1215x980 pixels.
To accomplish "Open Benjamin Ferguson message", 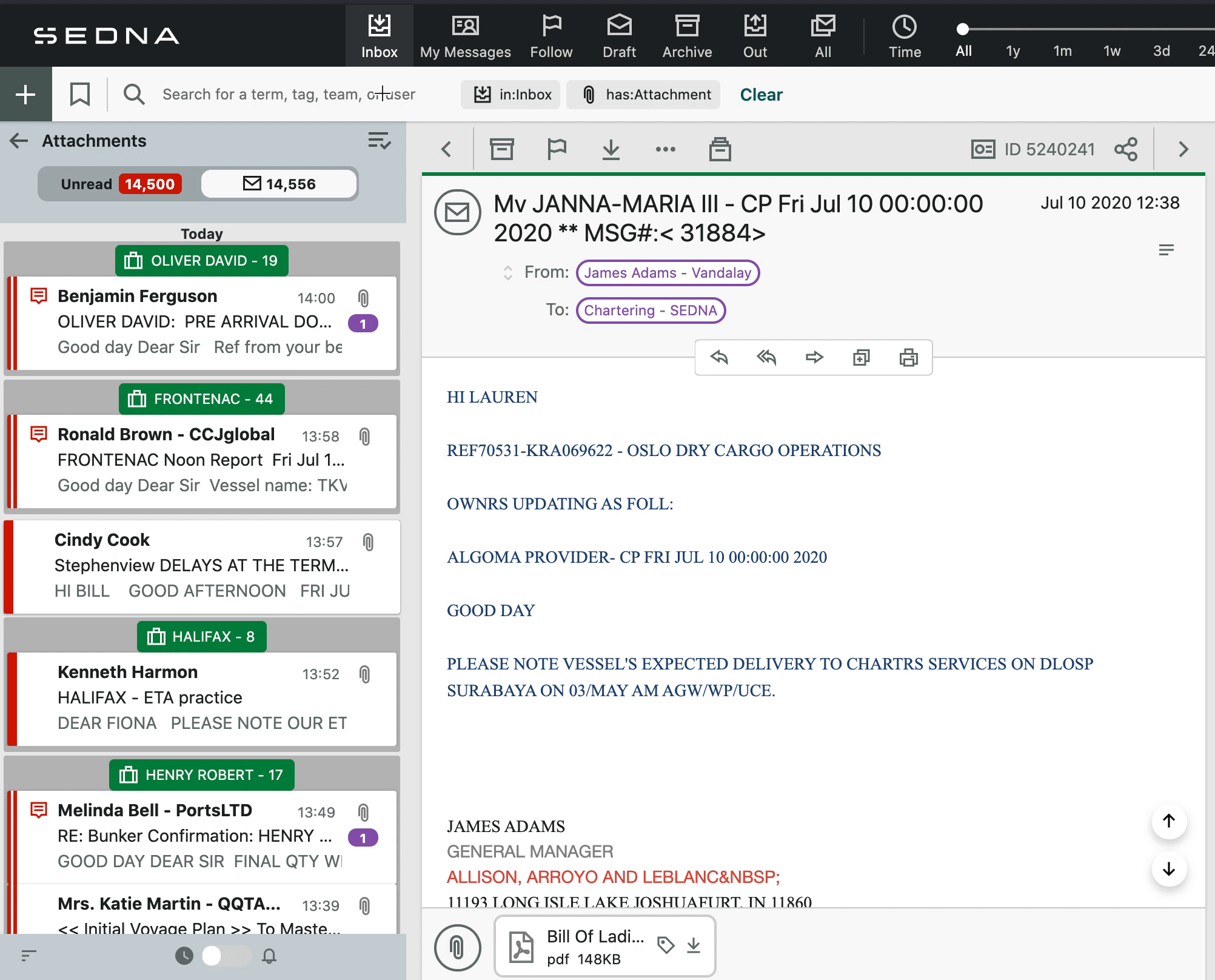I will pyautogui.click(x=203, y=323).
